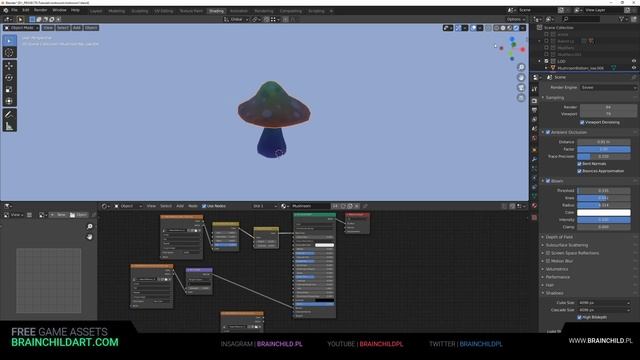Select the Annotate tool
Viewport: 640px width, 360px height.
click(x=9, y=115)
